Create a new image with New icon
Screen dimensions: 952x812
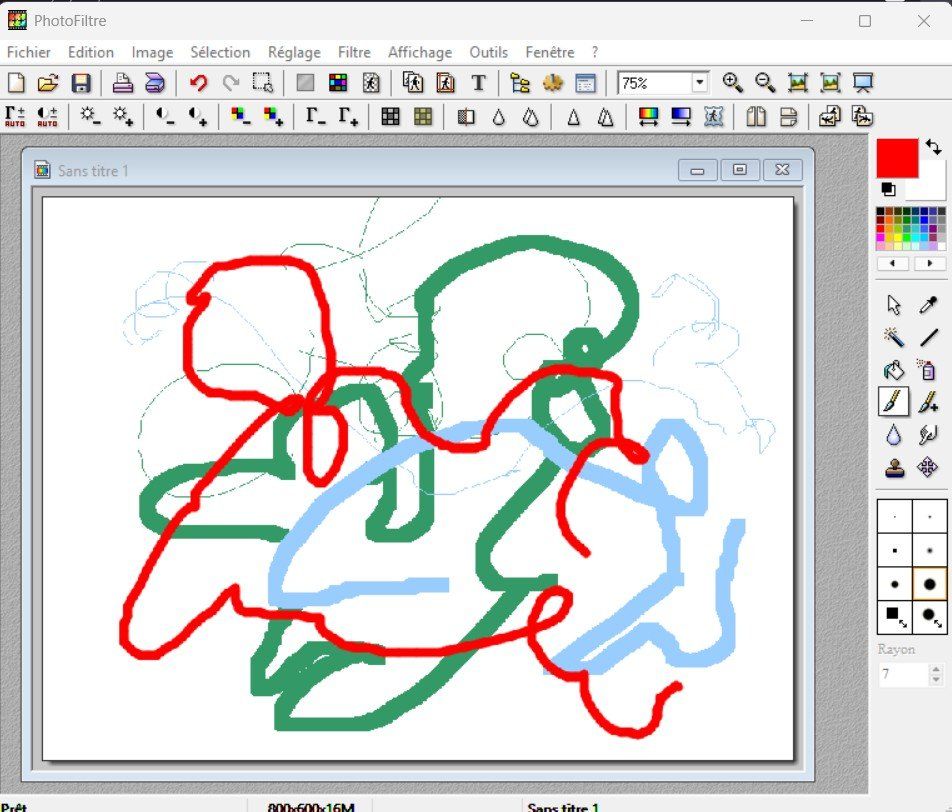16,83
